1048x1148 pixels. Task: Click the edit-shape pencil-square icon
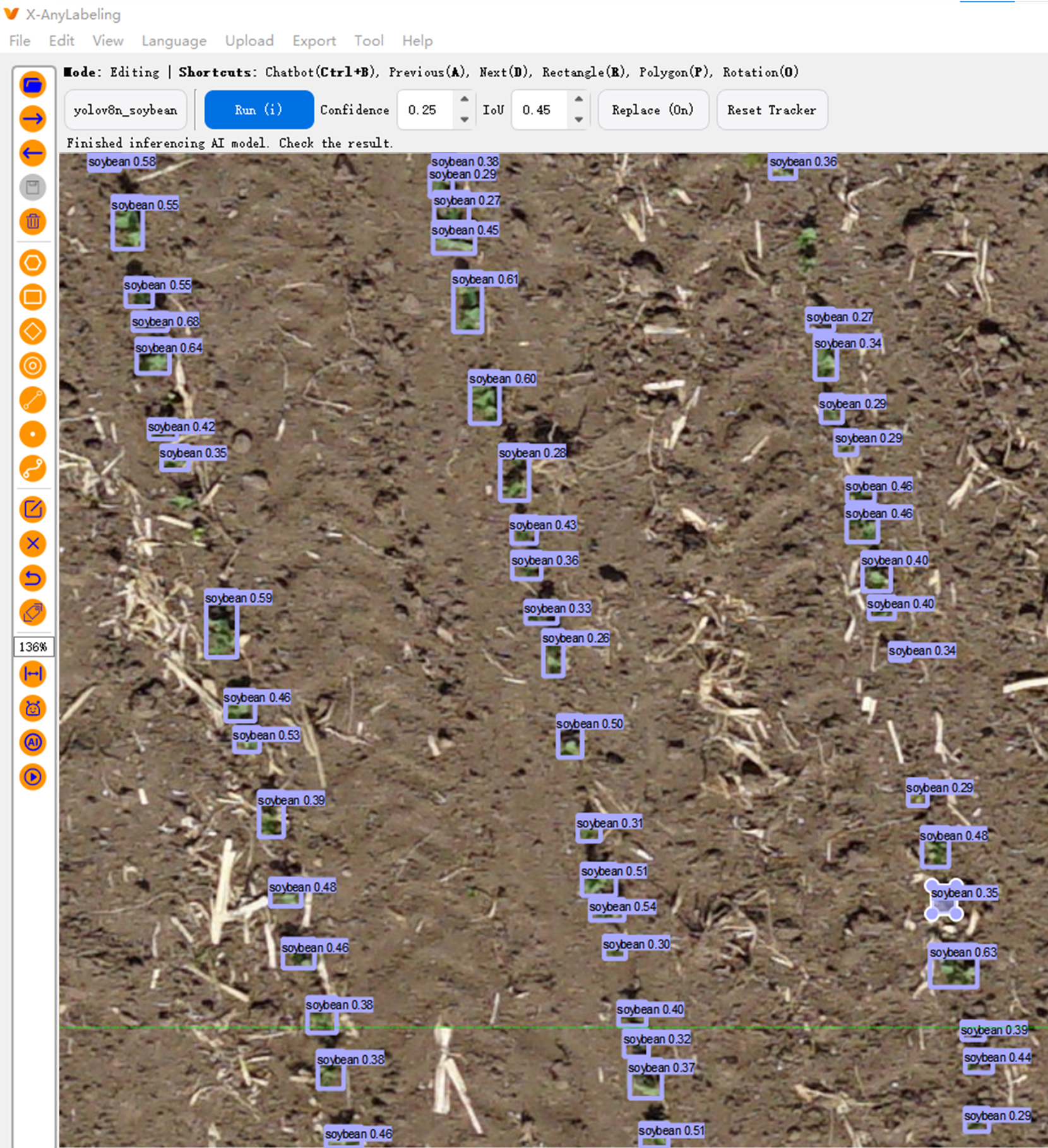(x=33, y=509)
